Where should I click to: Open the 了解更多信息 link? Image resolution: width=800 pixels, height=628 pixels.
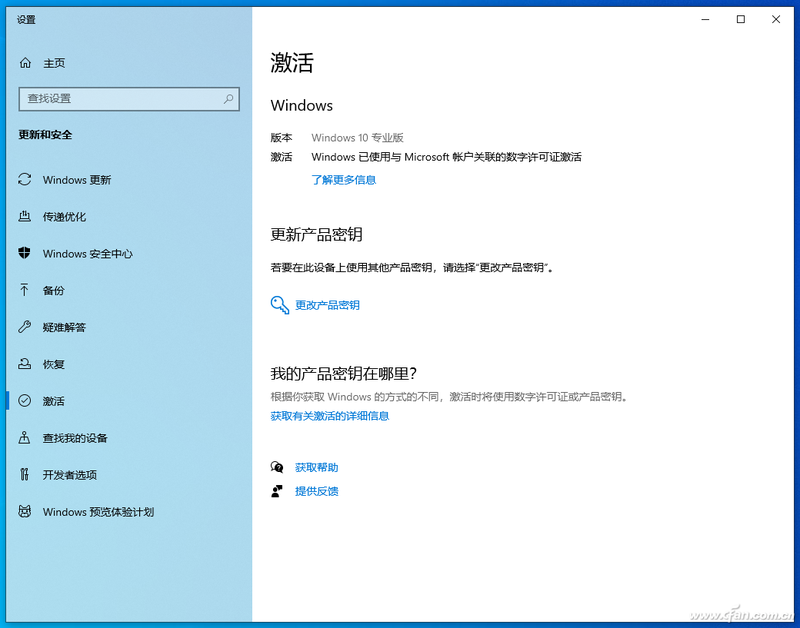344,180
